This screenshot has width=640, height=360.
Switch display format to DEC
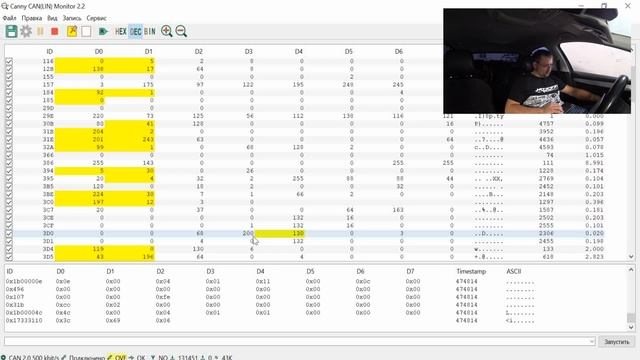pyautogui.click(x=136, y=31)
